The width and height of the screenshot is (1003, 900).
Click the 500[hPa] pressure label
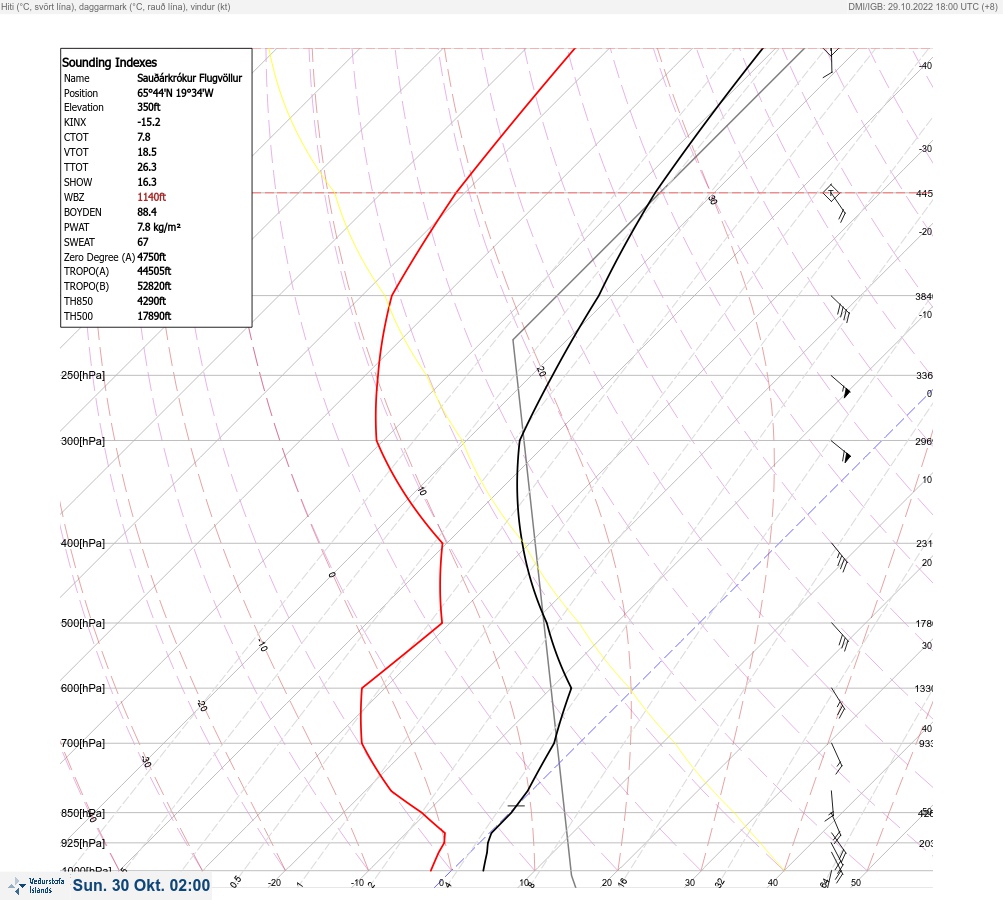83,623
